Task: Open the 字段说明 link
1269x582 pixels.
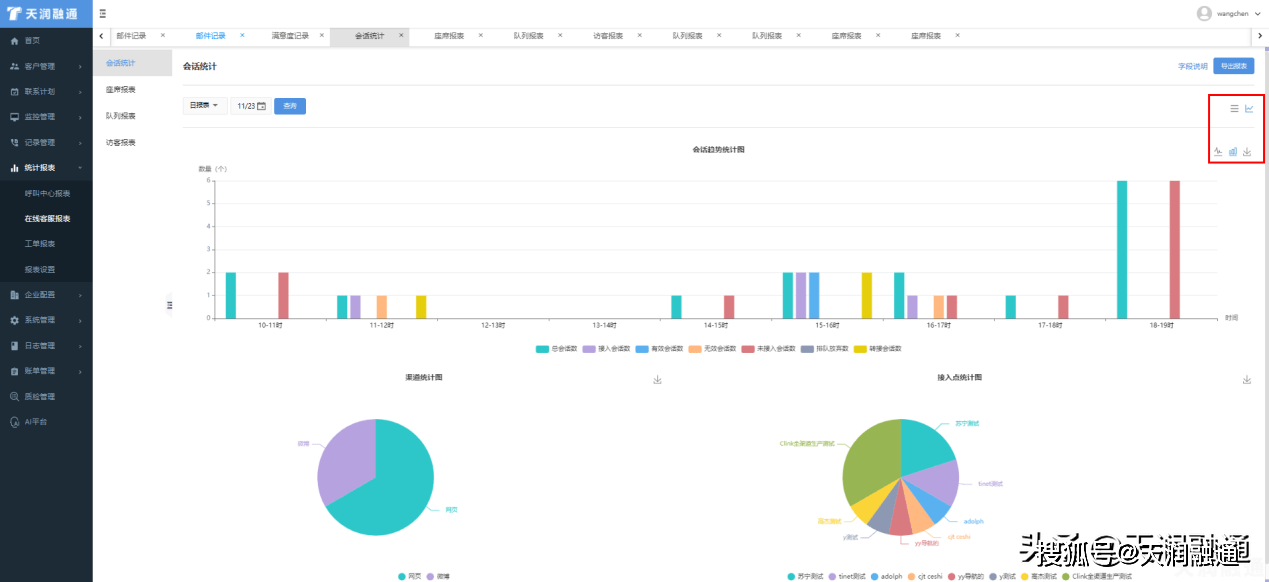Action: (x=1192, y=67)
